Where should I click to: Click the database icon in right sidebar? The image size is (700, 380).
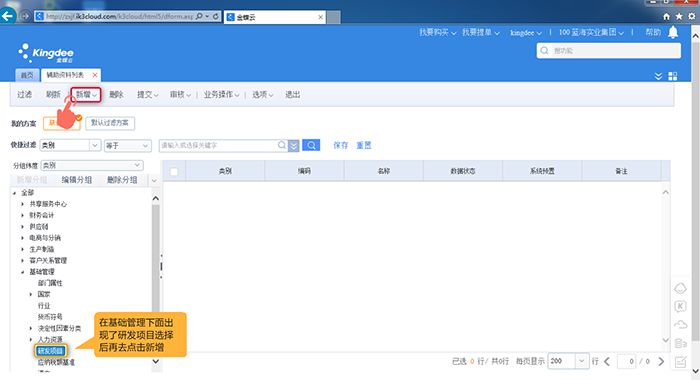[680, 343]
